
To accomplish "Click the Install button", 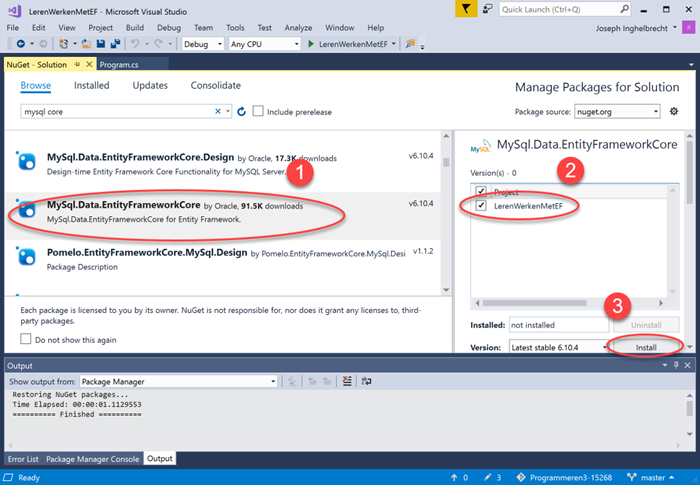I will (x=646, y=347).
